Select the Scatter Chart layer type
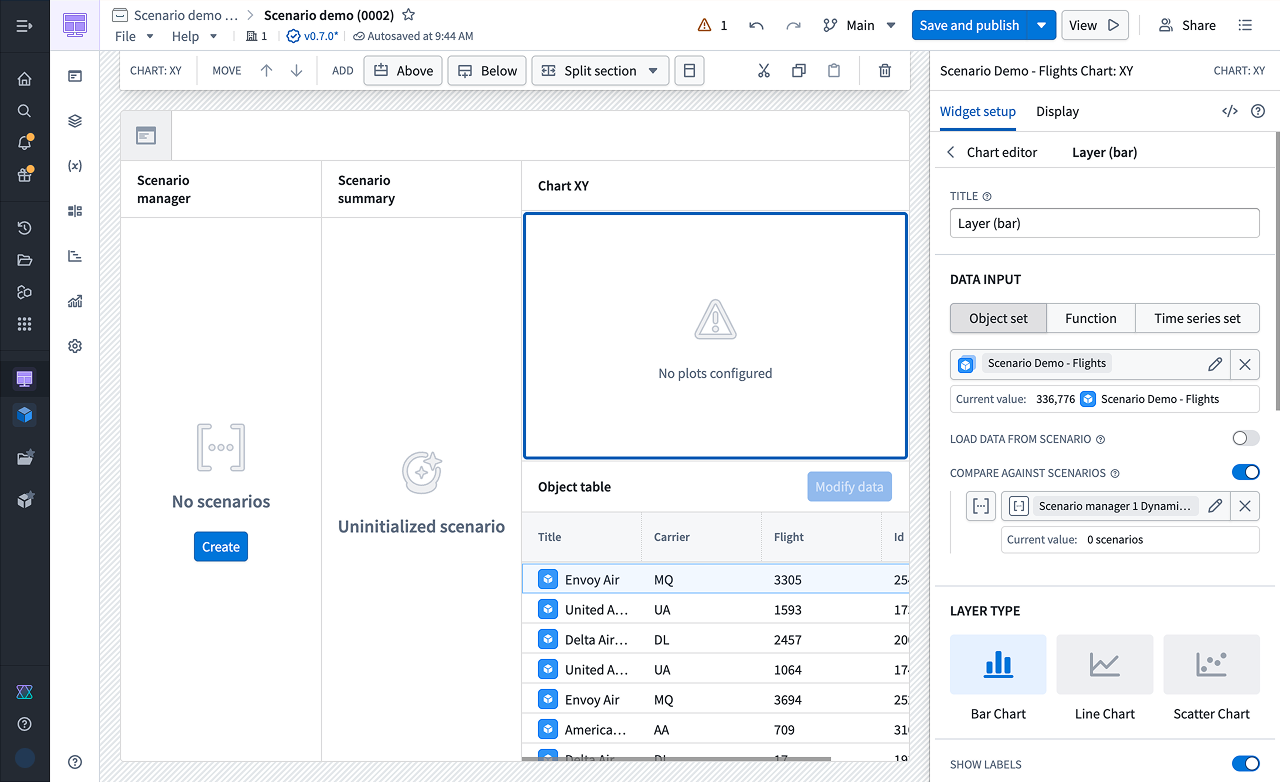The image size is (1280, 782). pyautogui.click(x=1211, y=679)
